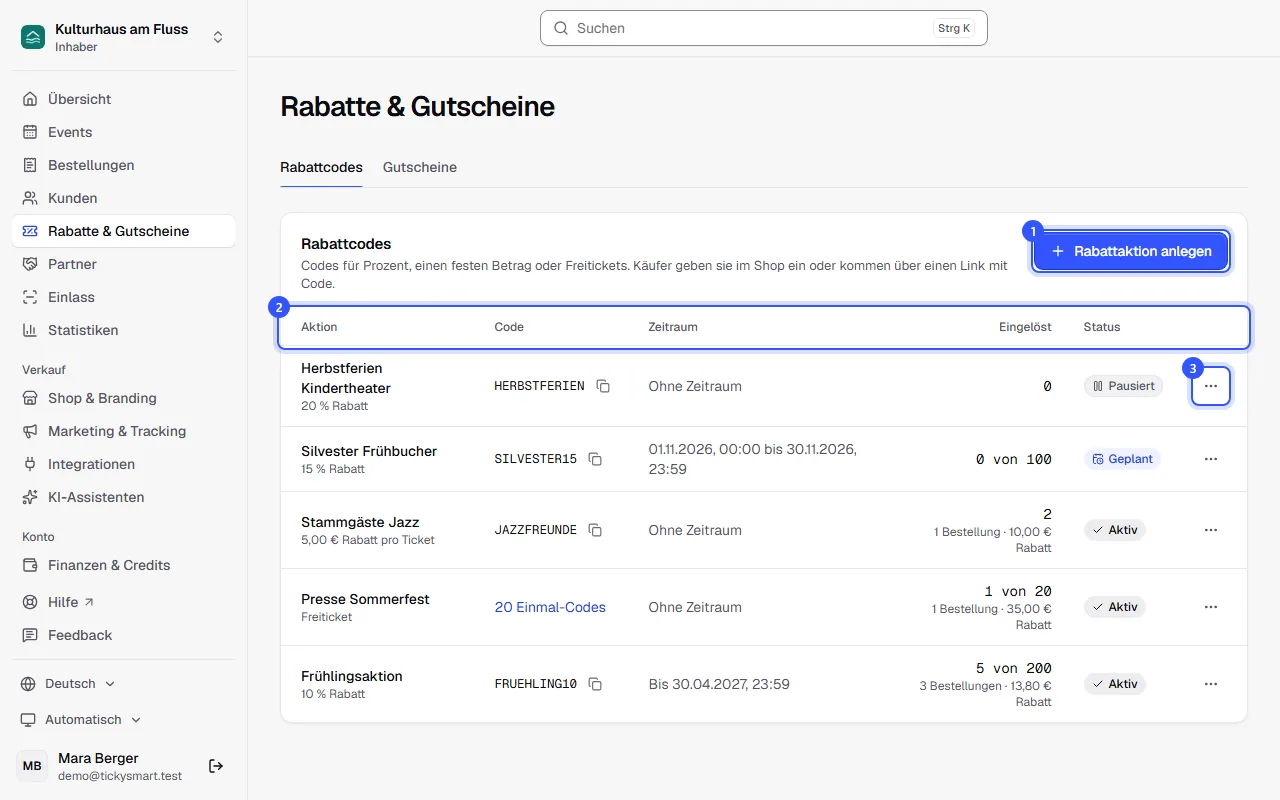Open Shop & Branding settings
This screenshot has height=800, width=1280.
[124, 398]
